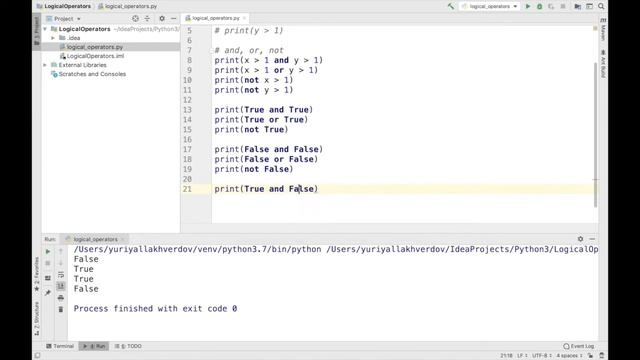Clear console output with the trash icon
The image size is (640, 360).
pyautogui.click(x=61, y=309)
